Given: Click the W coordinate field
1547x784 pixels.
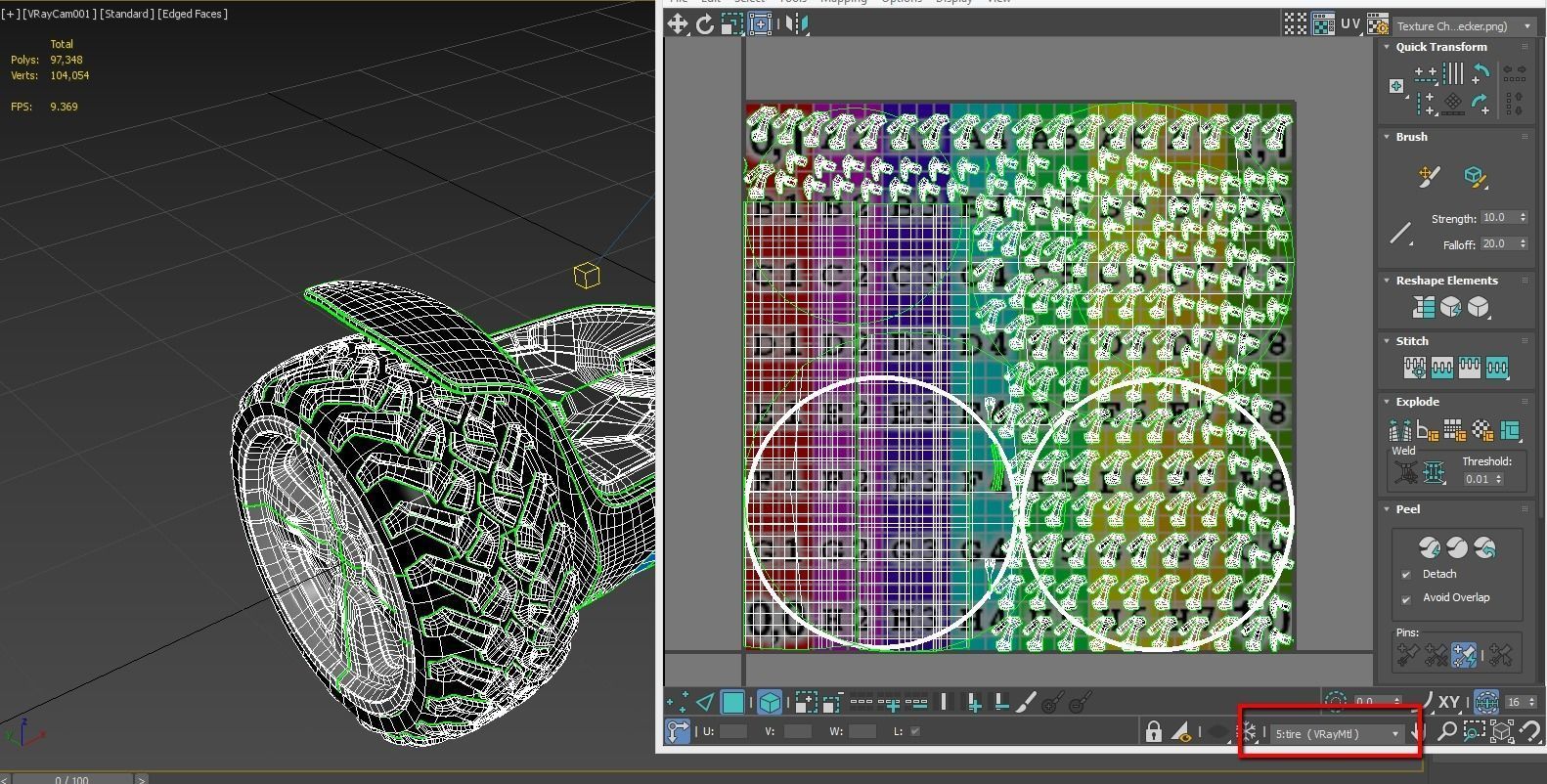Looking at the screenshot, I should (x=862, y=731).
